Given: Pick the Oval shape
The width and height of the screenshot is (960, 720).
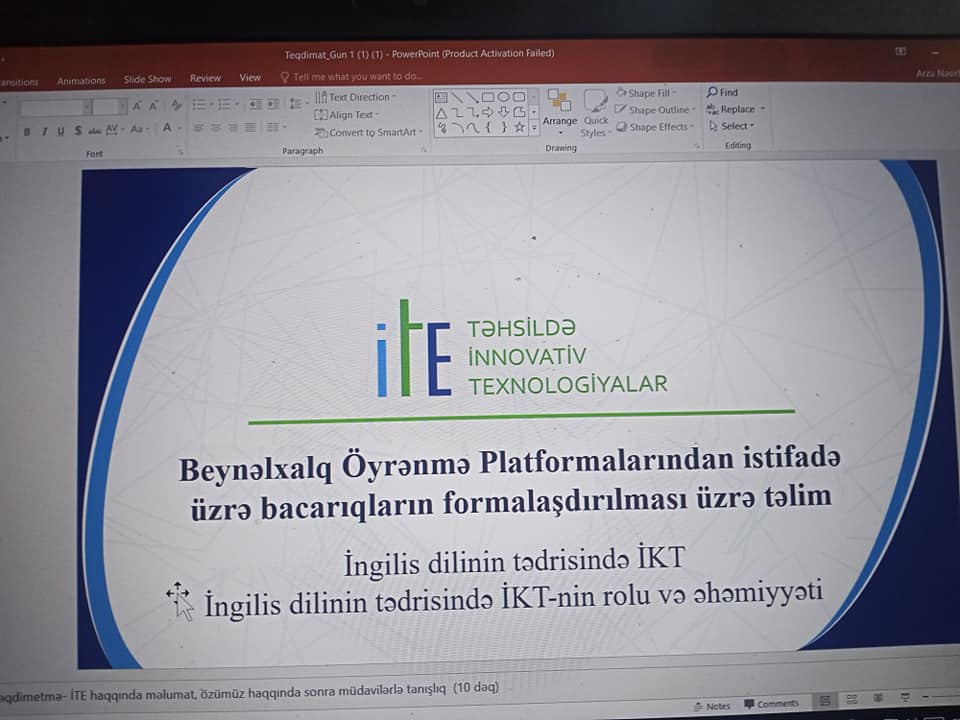Looking at the screenshot, I should point(503,97).
